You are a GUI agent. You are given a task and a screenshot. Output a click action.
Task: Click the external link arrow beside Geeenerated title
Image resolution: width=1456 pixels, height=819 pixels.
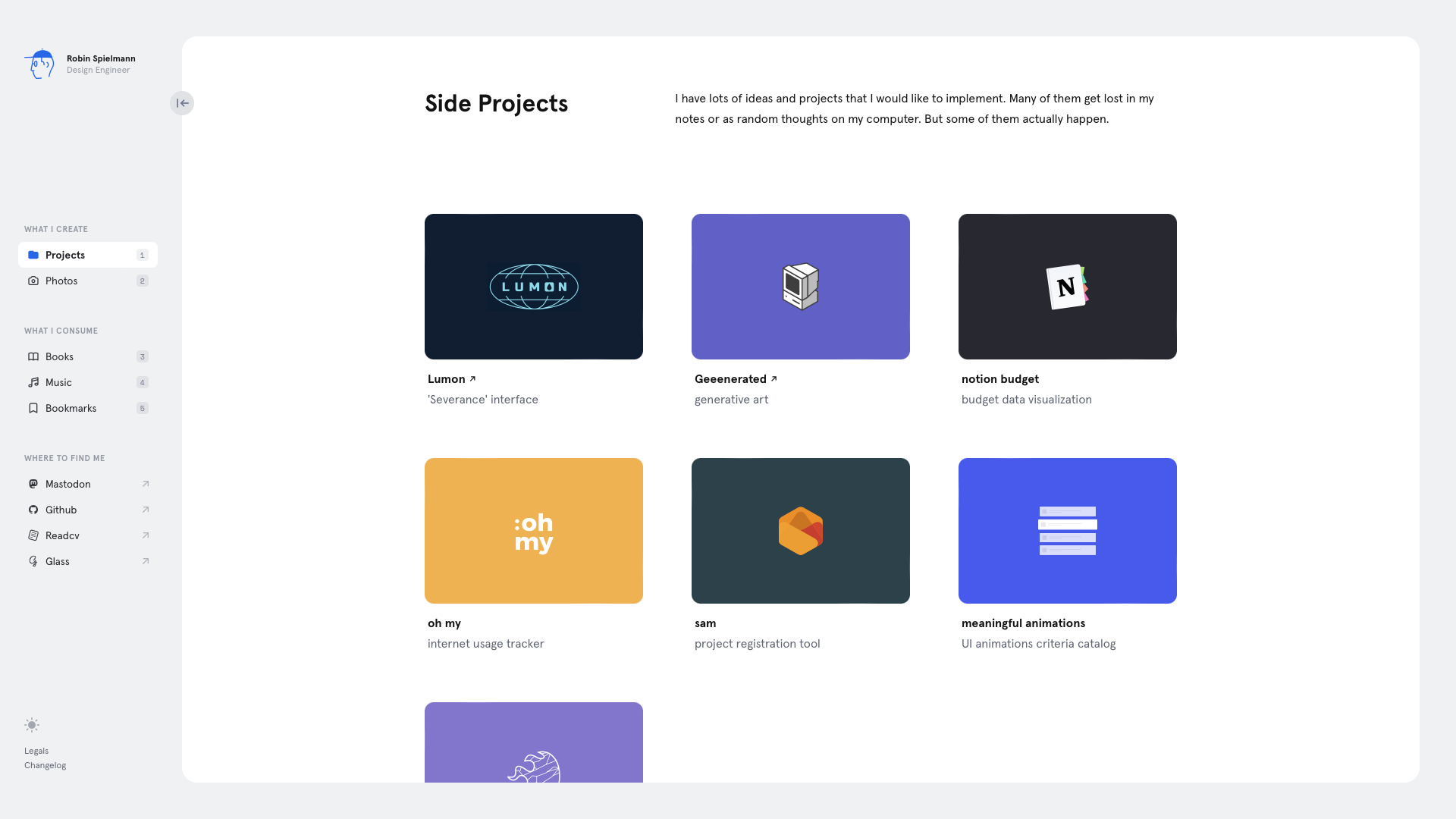[x=773, y=379]
